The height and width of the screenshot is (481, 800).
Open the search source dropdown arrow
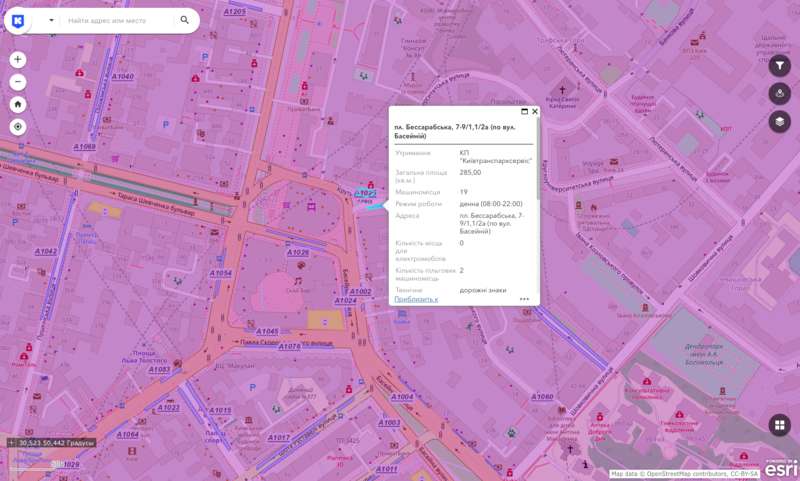(x=52, y=20)
